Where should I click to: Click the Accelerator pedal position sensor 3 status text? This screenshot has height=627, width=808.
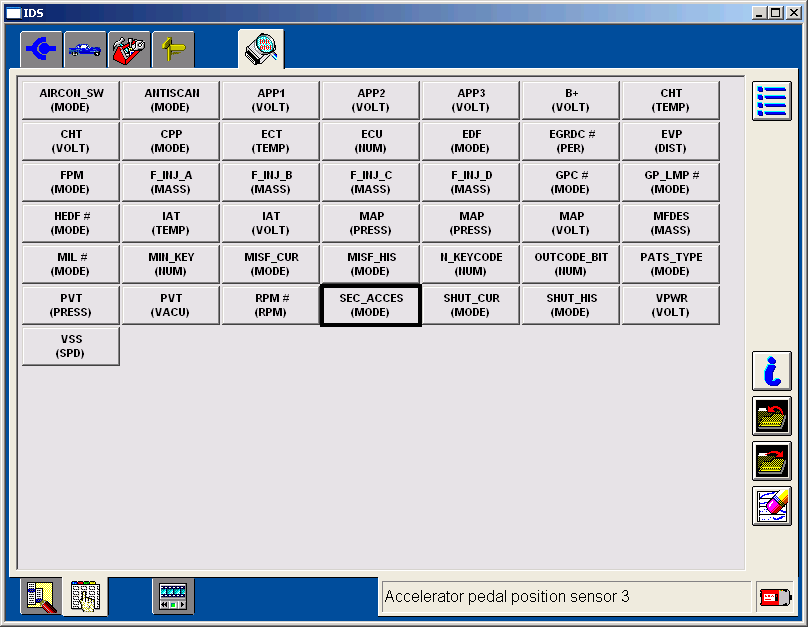pyautogui.click(x=507, y=597)
